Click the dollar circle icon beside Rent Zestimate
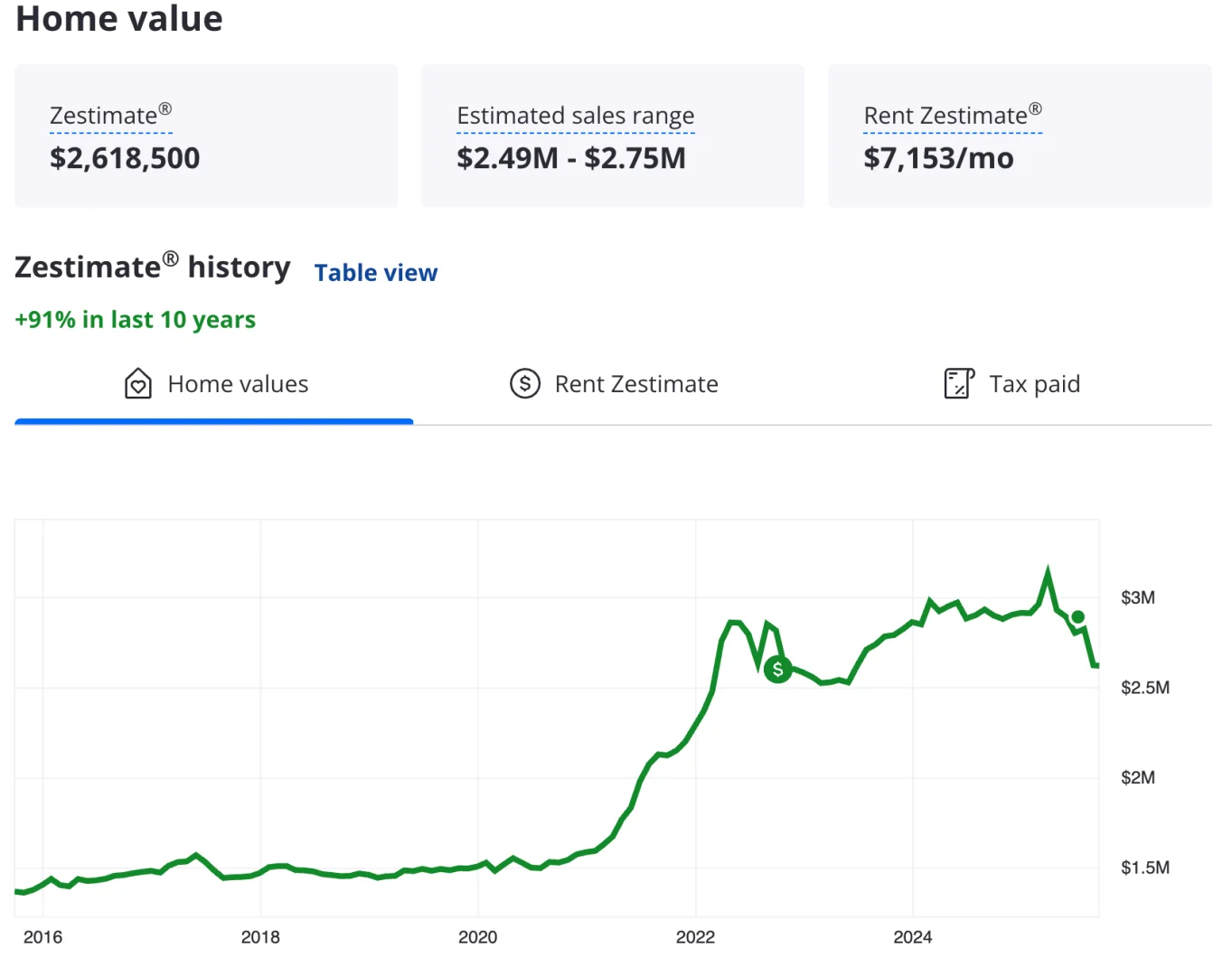 click(x=525, y=384)
